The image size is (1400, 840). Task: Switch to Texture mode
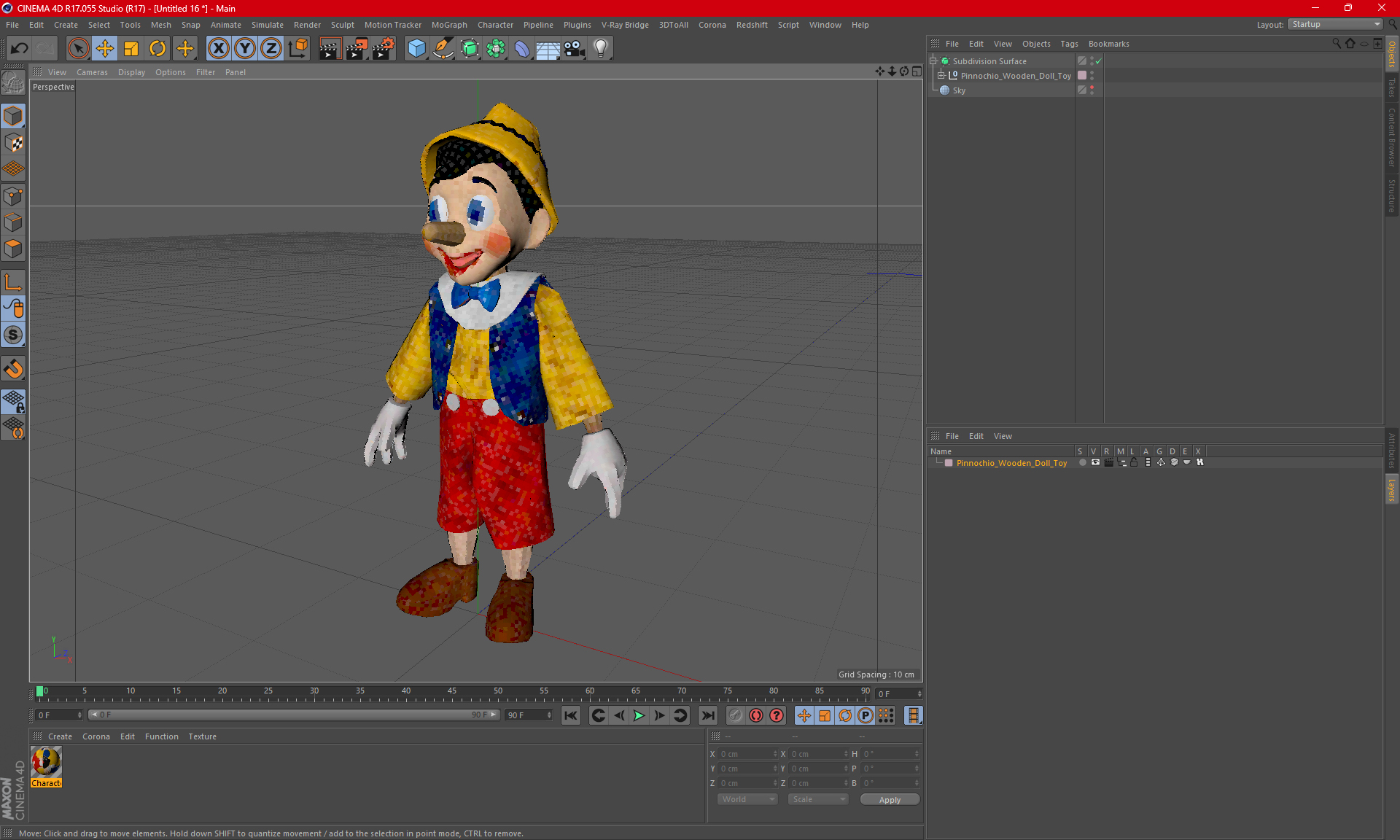point(13,143)
